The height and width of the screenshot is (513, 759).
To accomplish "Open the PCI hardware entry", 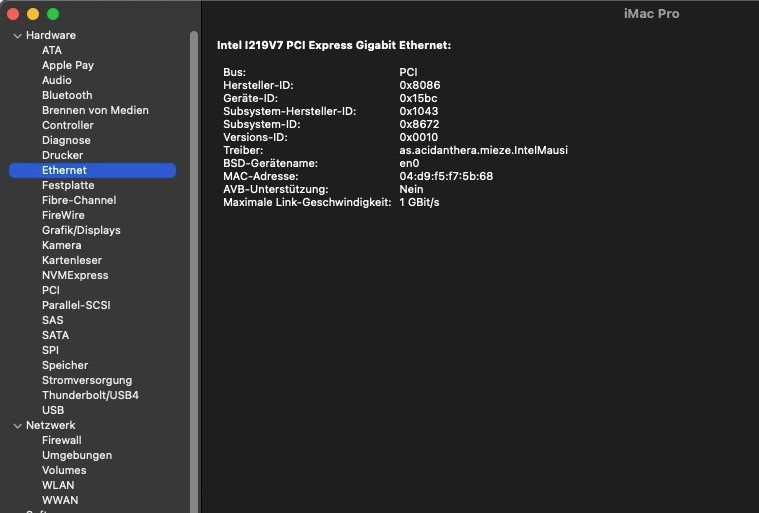I will (x=51, y=290).
